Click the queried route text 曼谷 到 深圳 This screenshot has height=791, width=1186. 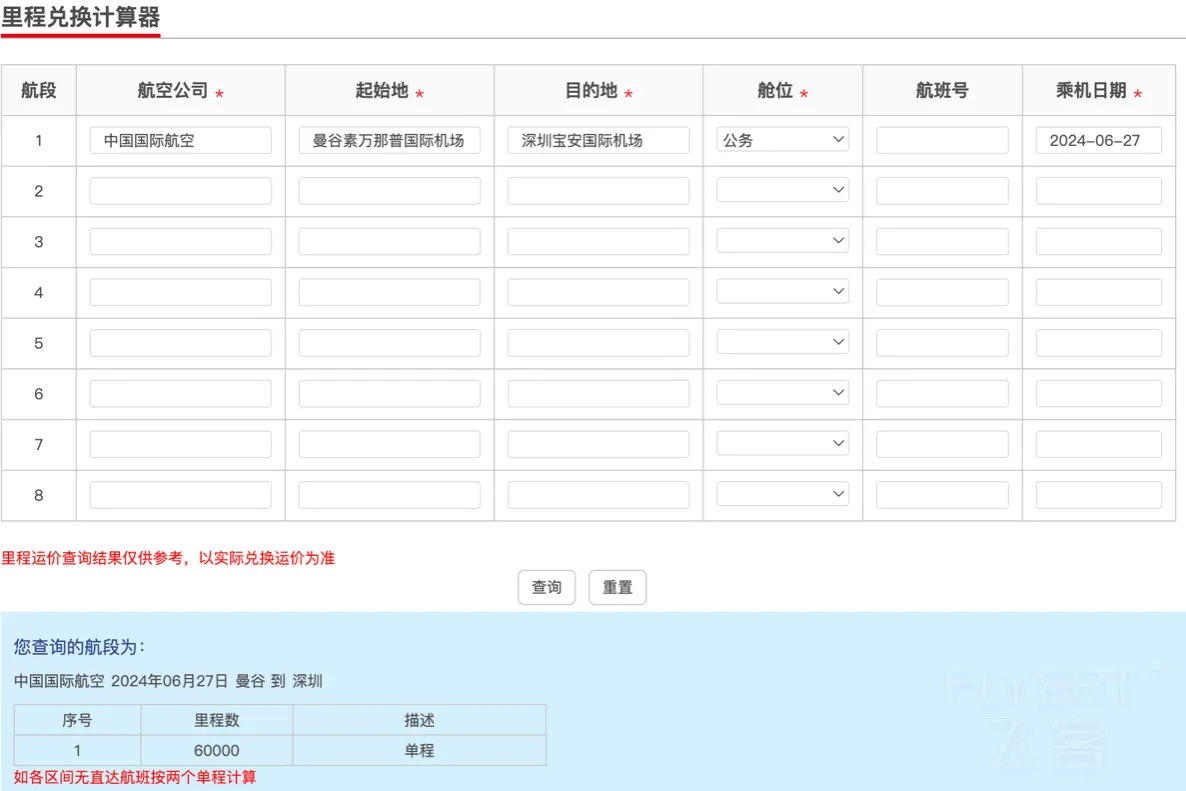278,681
